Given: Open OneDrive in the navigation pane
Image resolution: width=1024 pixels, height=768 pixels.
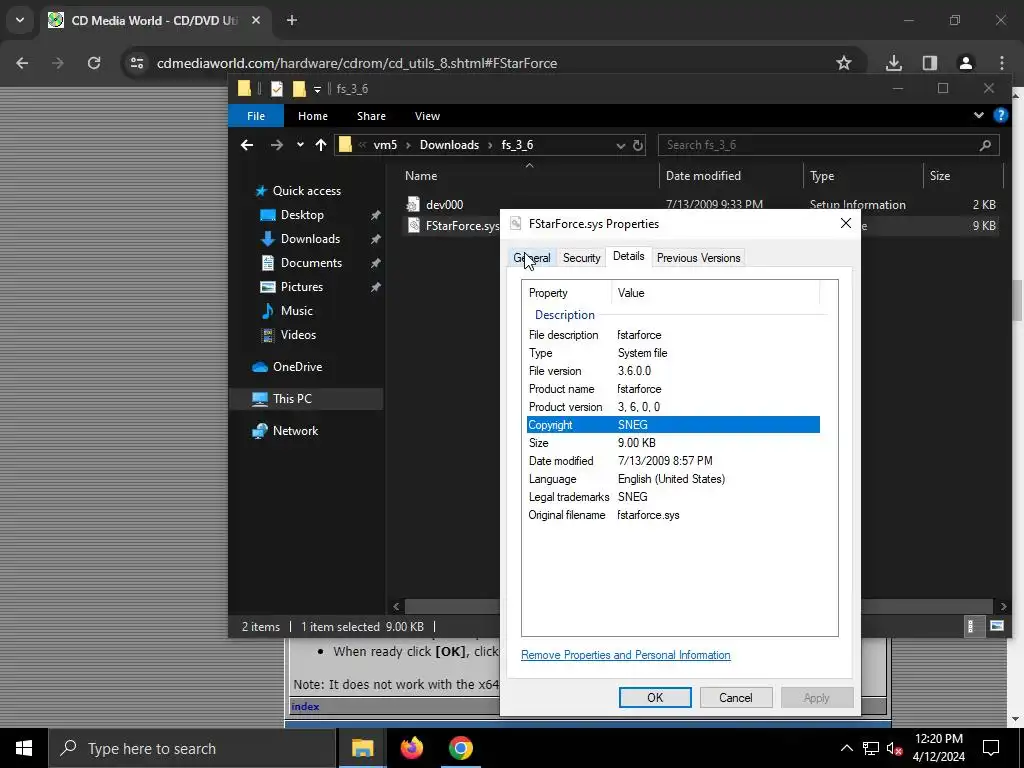Looking at the screenshot, I should click(x=297, y=366).
